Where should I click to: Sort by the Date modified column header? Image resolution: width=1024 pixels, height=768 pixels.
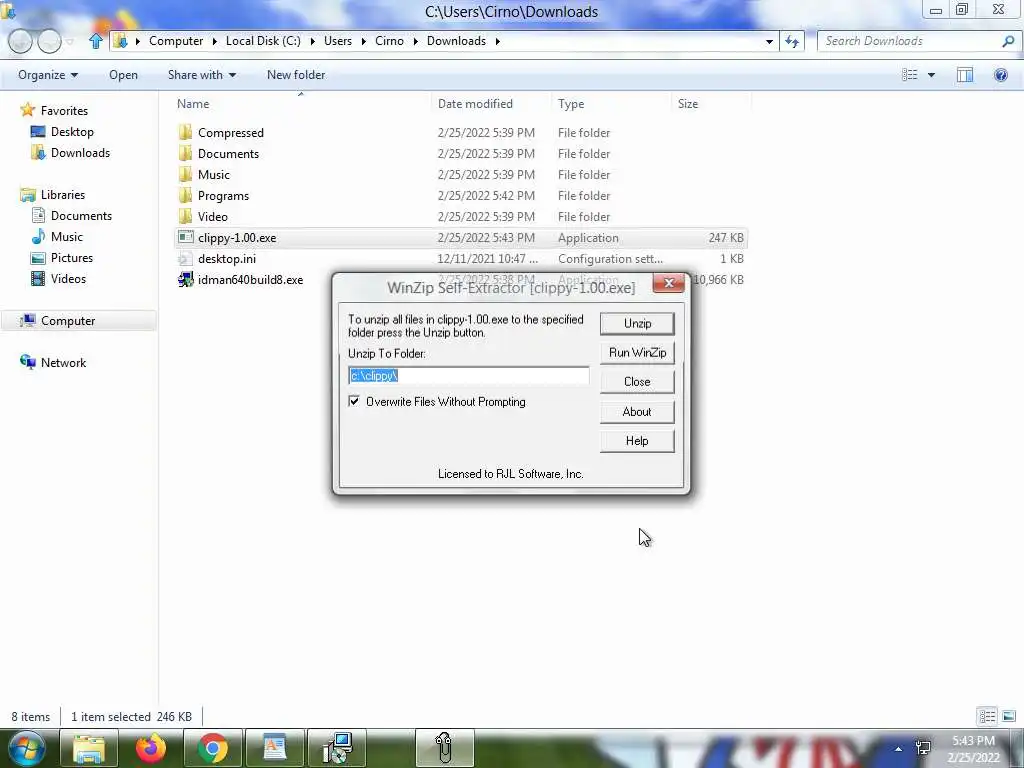click(475, 104)
